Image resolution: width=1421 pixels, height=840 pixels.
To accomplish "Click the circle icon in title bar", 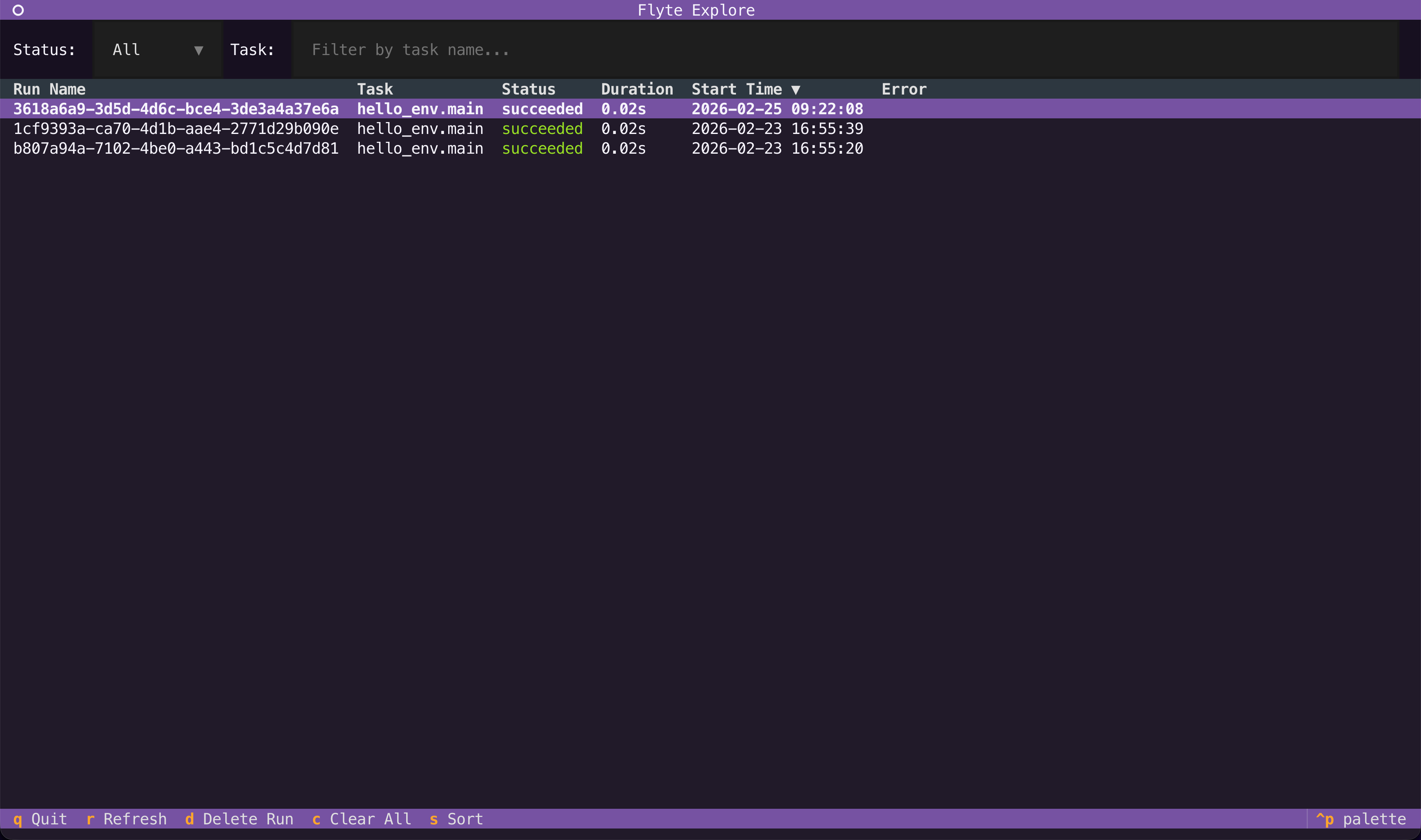I will (x=18, y=10).
